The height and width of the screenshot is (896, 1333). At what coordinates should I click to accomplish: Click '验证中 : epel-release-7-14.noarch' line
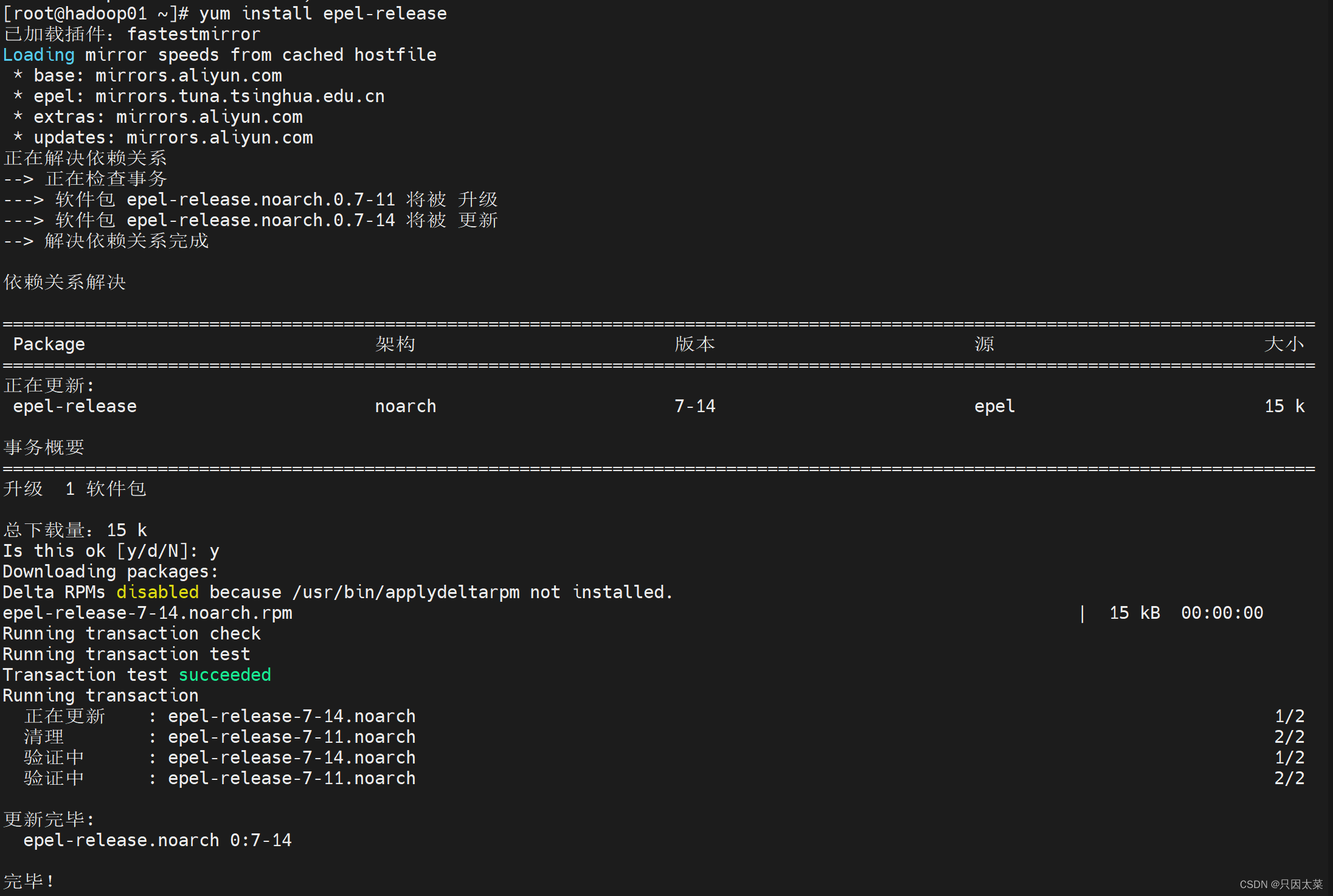tap(220, 757)
